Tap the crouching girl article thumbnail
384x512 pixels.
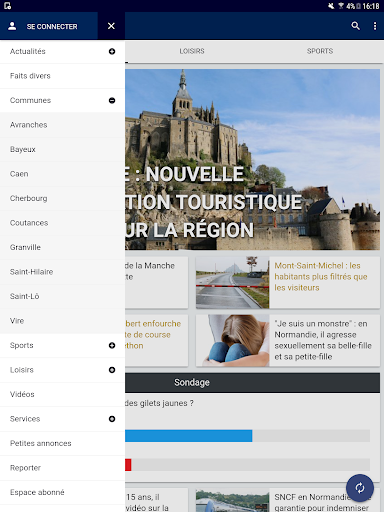pyautogui.click(x=232, y=340)
